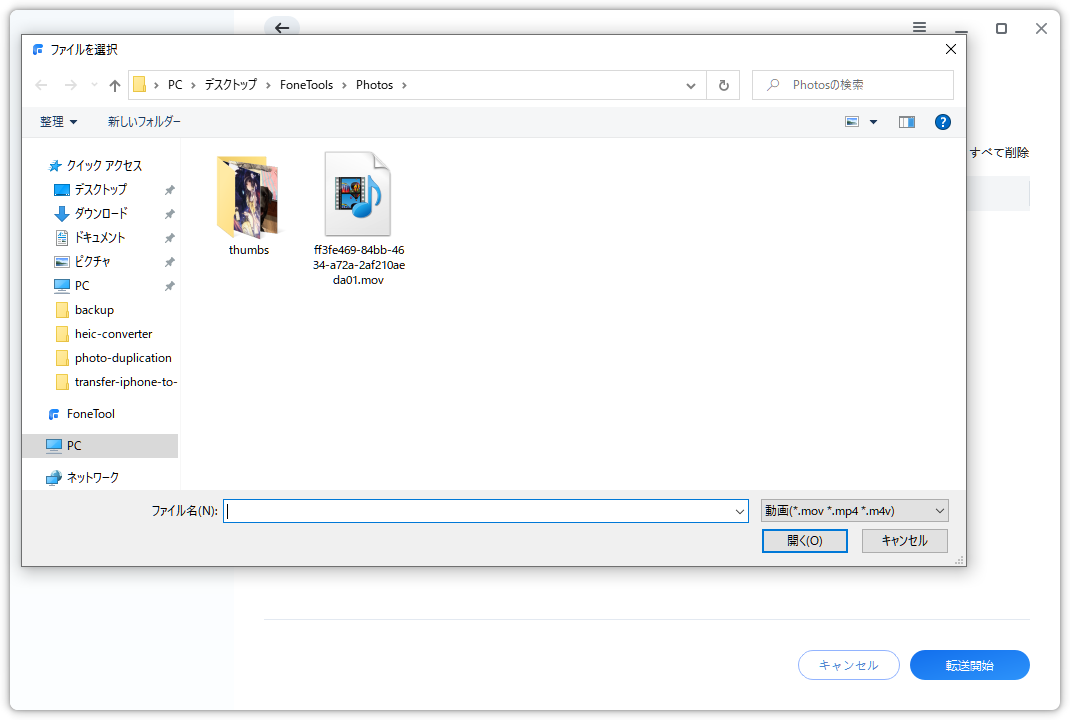1070x720 pixels.
Task: Open the thumbs folder
Action: 248,195
